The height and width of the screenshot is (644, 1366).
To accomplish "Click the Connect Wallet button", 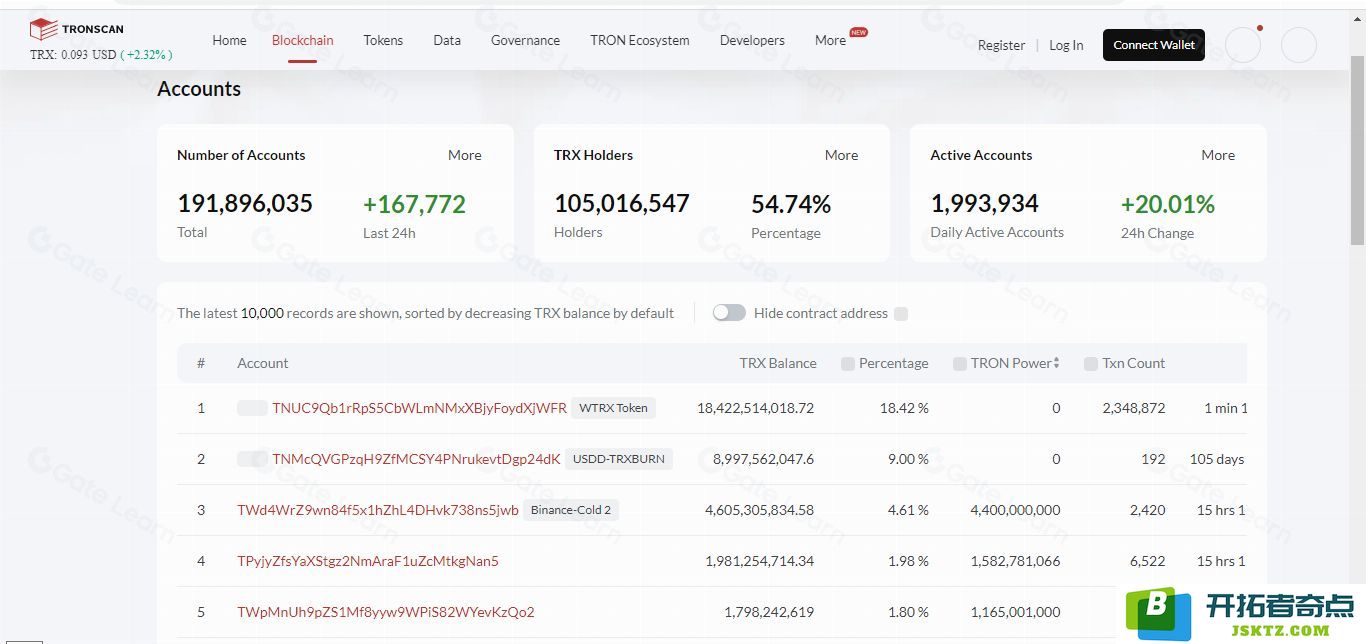I will tap(1154, 45).
